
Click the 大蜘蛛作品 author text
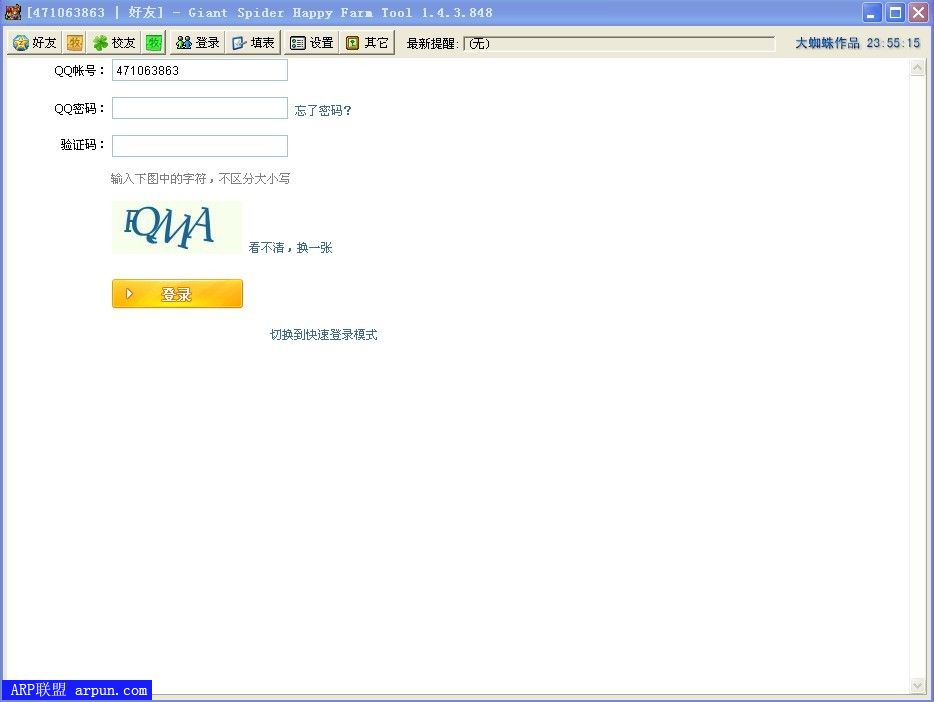tap(827, 43)
